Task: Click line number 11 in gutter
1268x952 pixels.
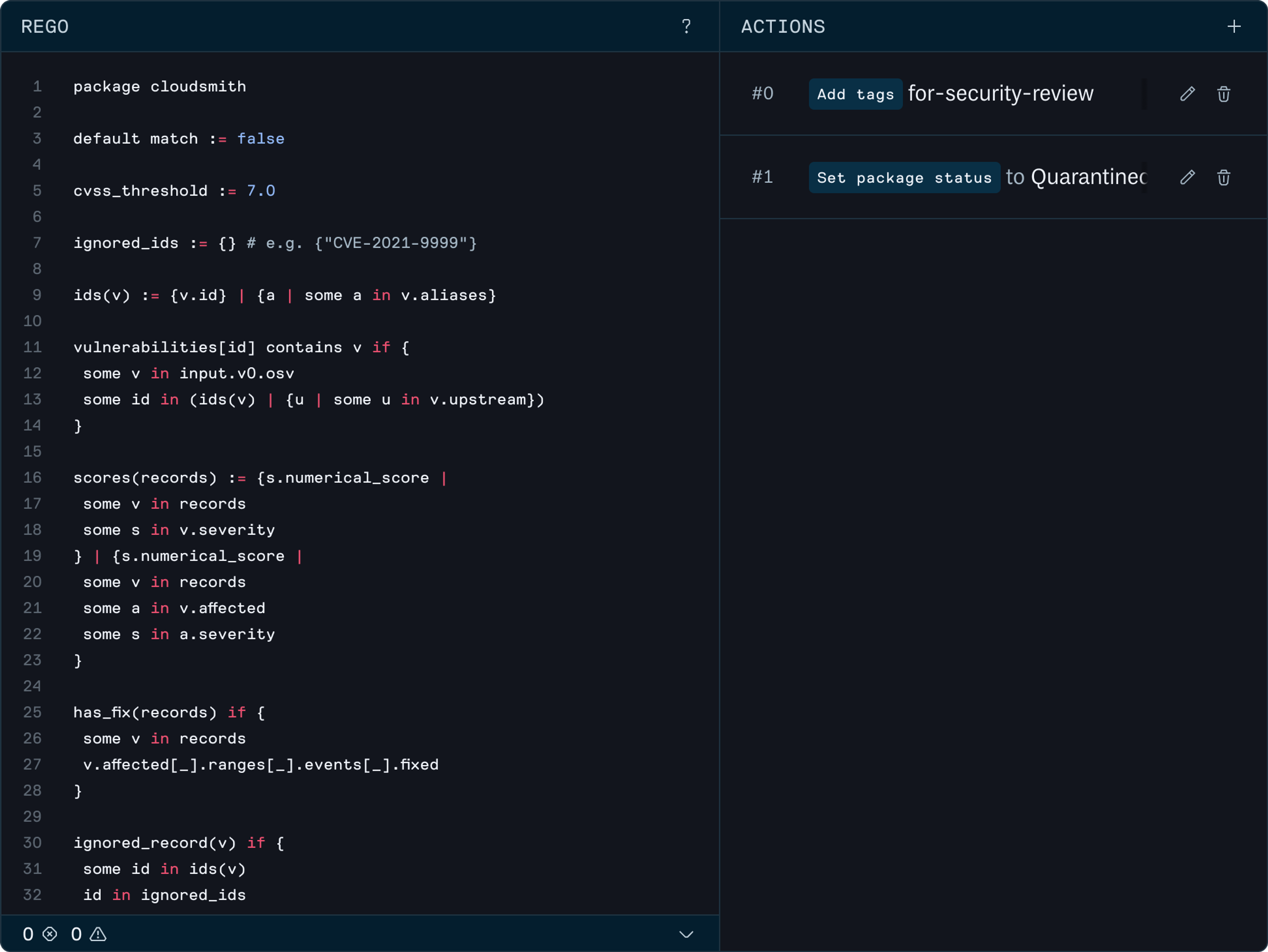Action: [32, 347]
